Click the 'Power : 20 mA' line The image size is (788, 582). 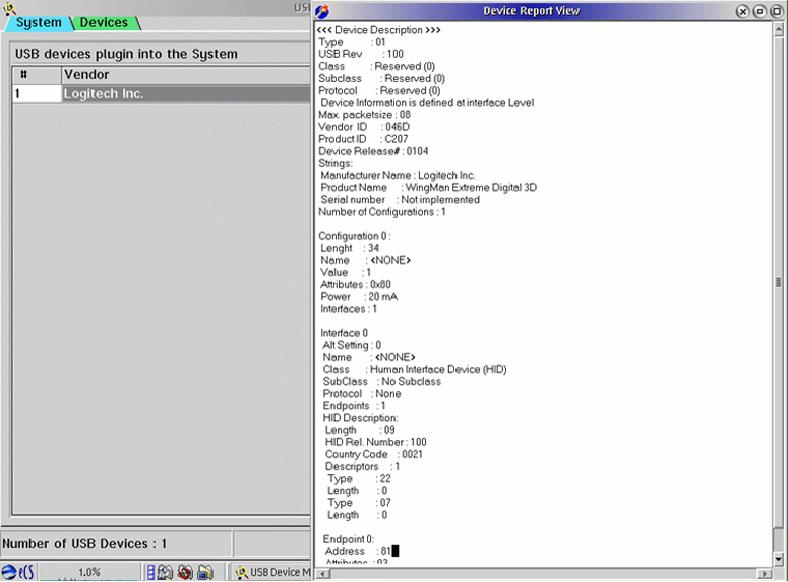[x=359, y=297]
